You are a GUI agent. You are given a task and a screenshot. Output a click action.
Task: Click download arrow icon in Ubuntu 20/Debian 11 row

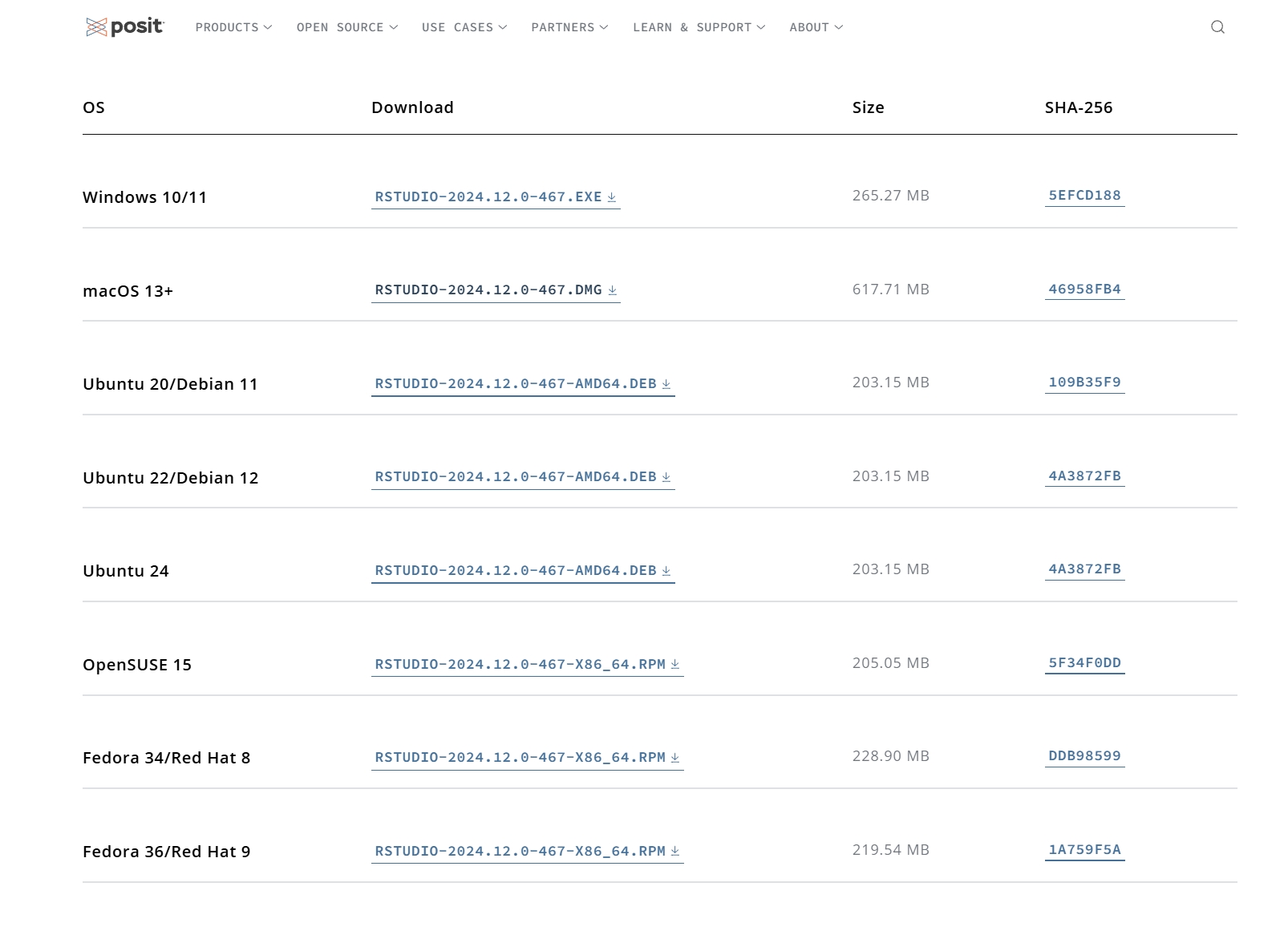click(x=666, y=384)
